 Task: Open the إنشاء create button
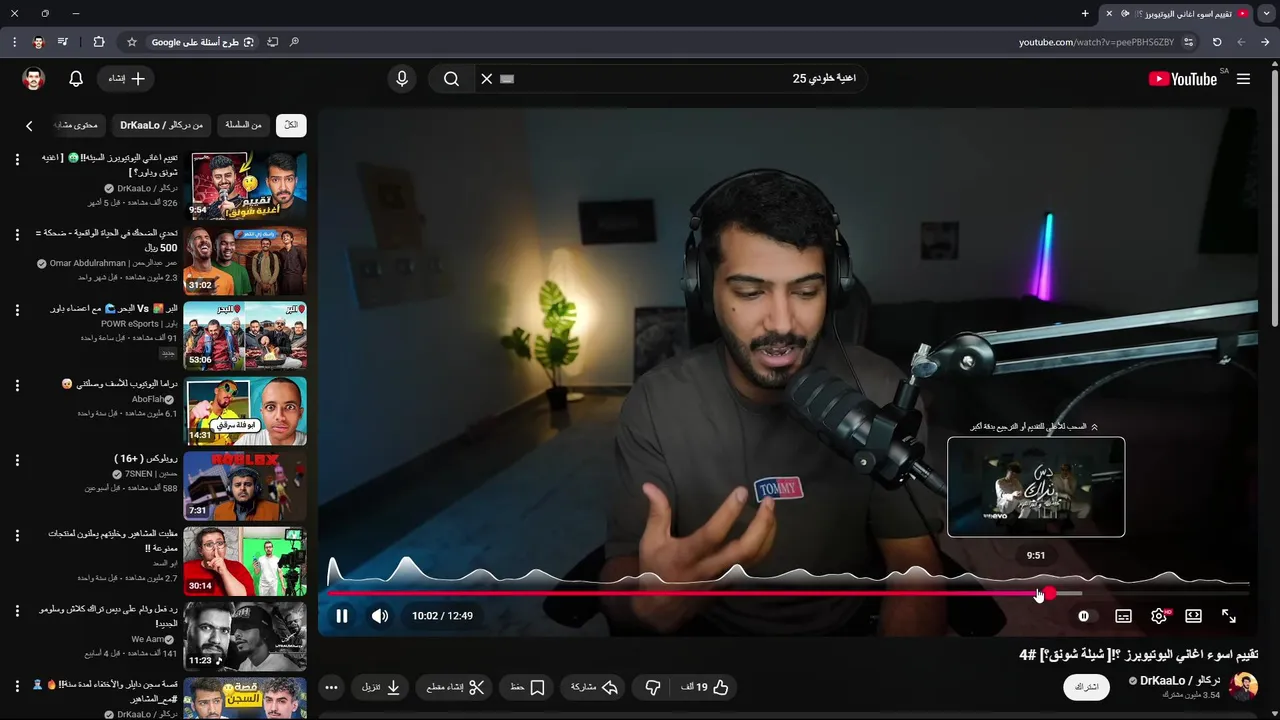pos(126,79)
